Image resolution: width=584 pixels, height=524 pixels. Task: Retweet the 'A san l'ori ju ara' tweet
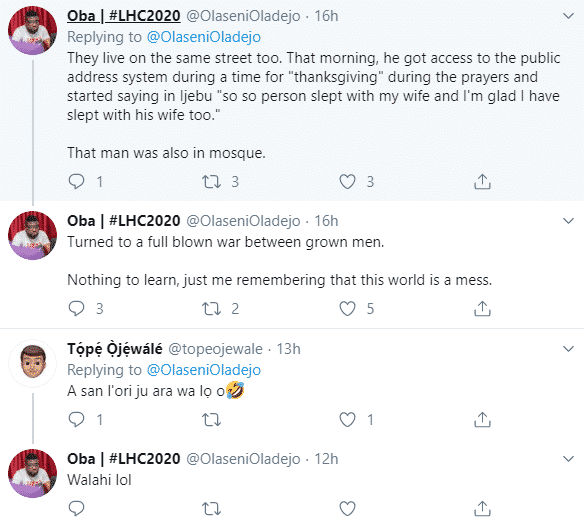click(211, 420)
